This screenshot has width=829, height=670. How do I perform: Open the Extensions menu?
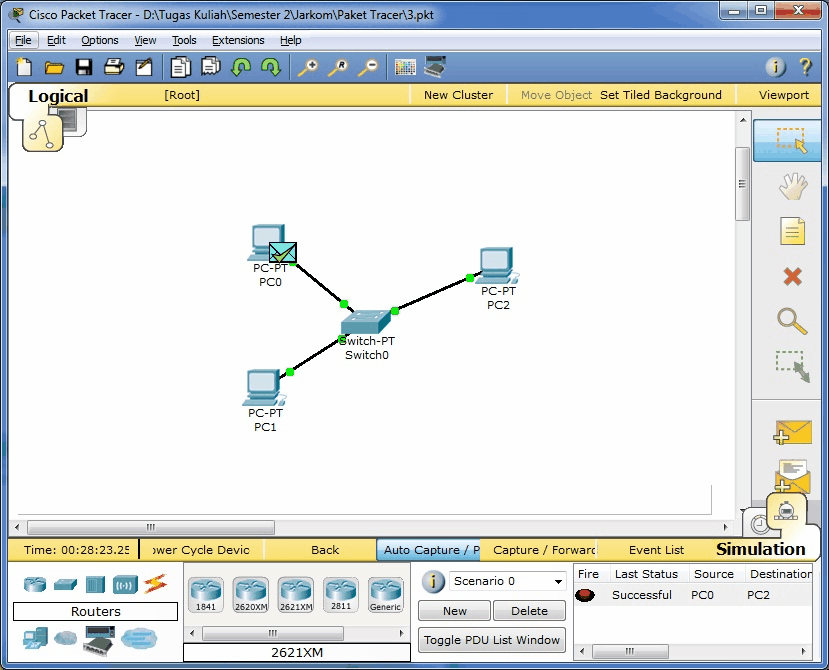tap(238, 40)
